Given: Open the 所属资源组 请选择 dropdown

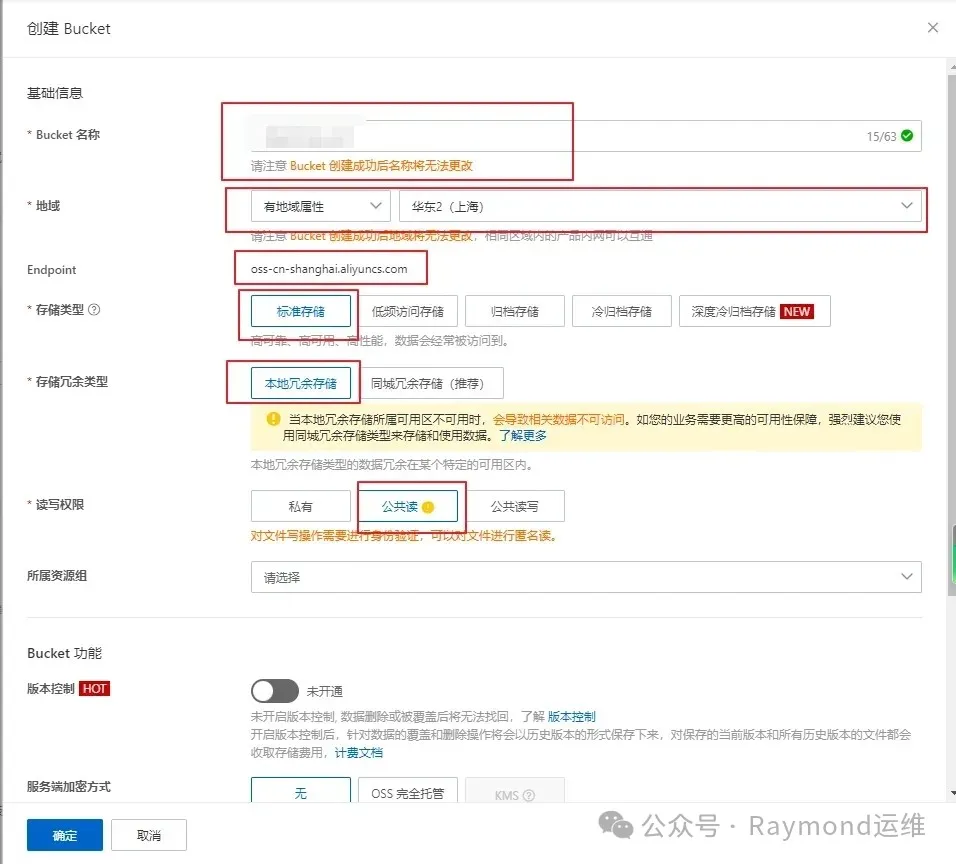Looking at the screenshot, I should pos(585,577).
